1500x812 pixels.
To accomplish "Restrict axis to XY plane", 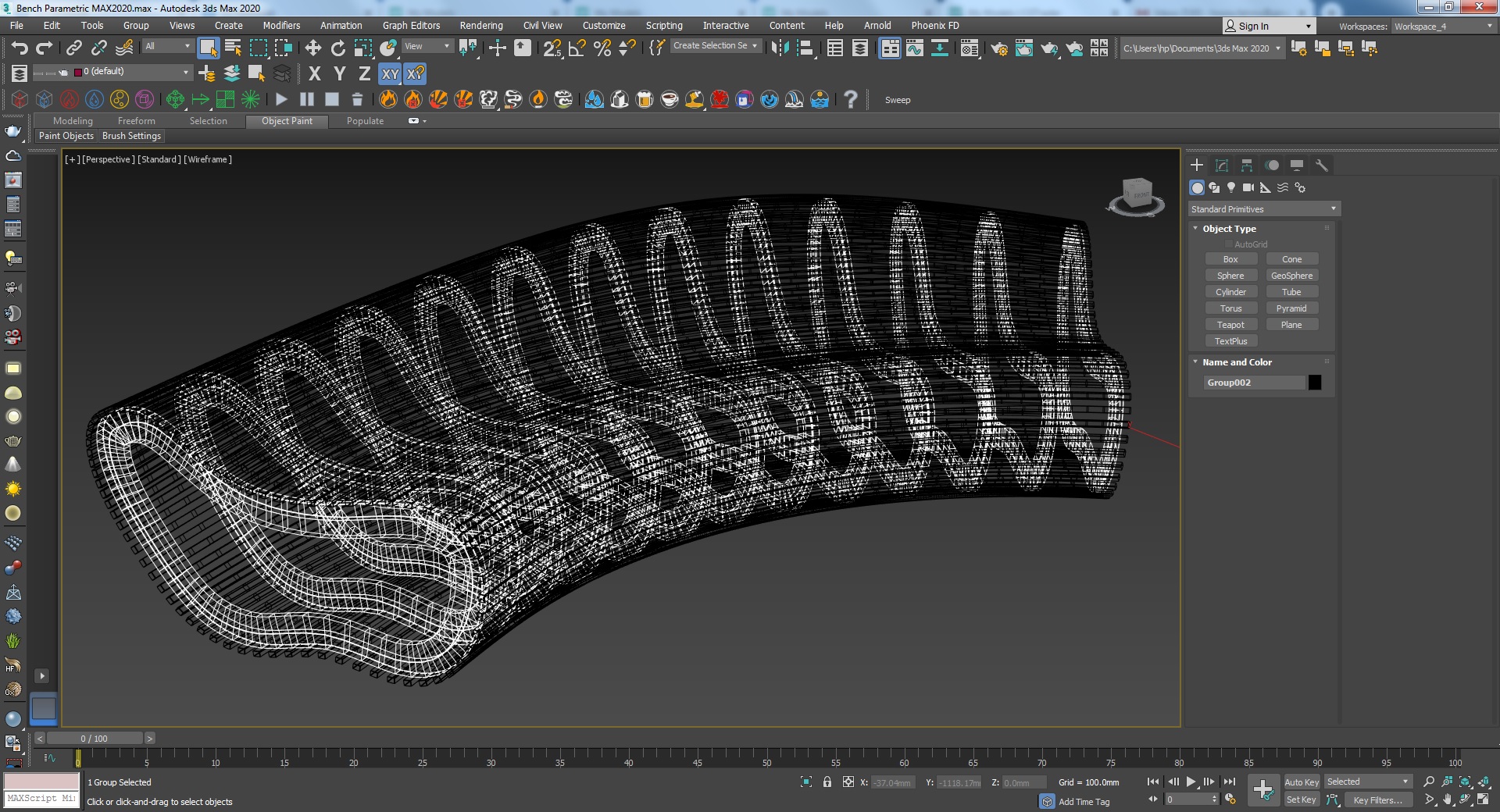I will (x=390, y=74).
